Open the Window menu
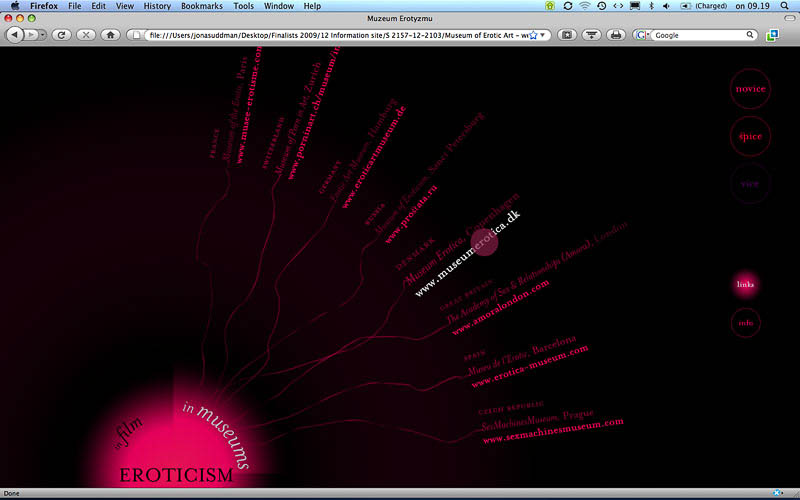Image resolution: width=800 pixels, height=500 pixels. click(x=279, y=6)
